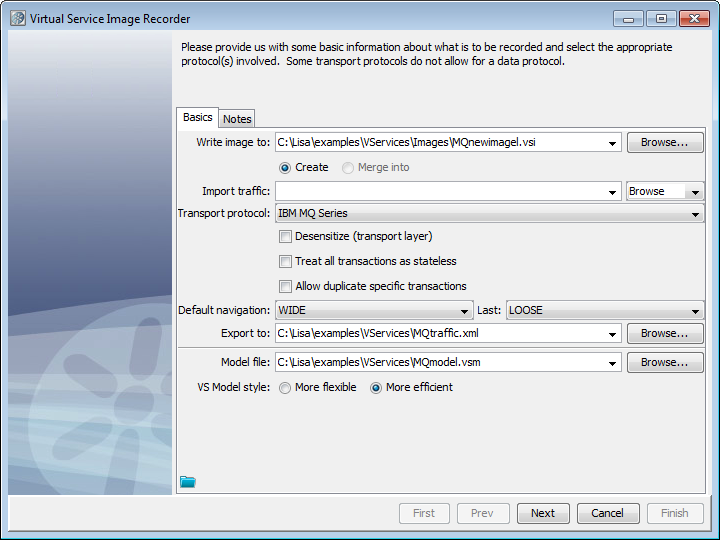Expand the Import traffic Browse dropdown
Viewport: 720px width, 540px height.
tap(696, 192)
